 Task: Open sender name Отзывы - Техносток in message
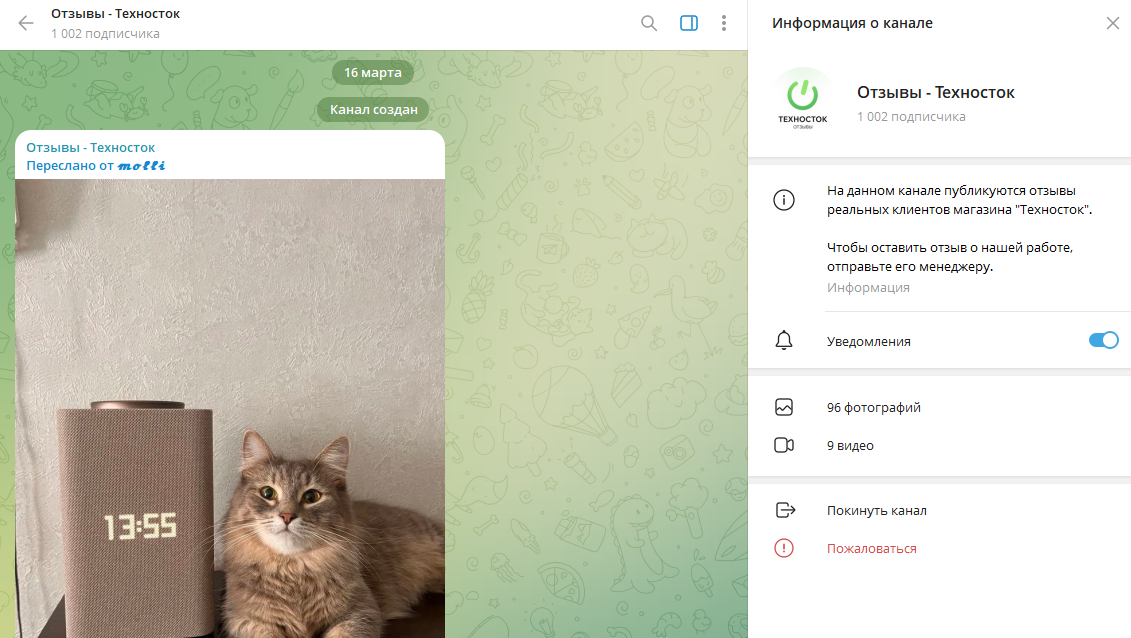pyautogui.click(x=91, y=148)
